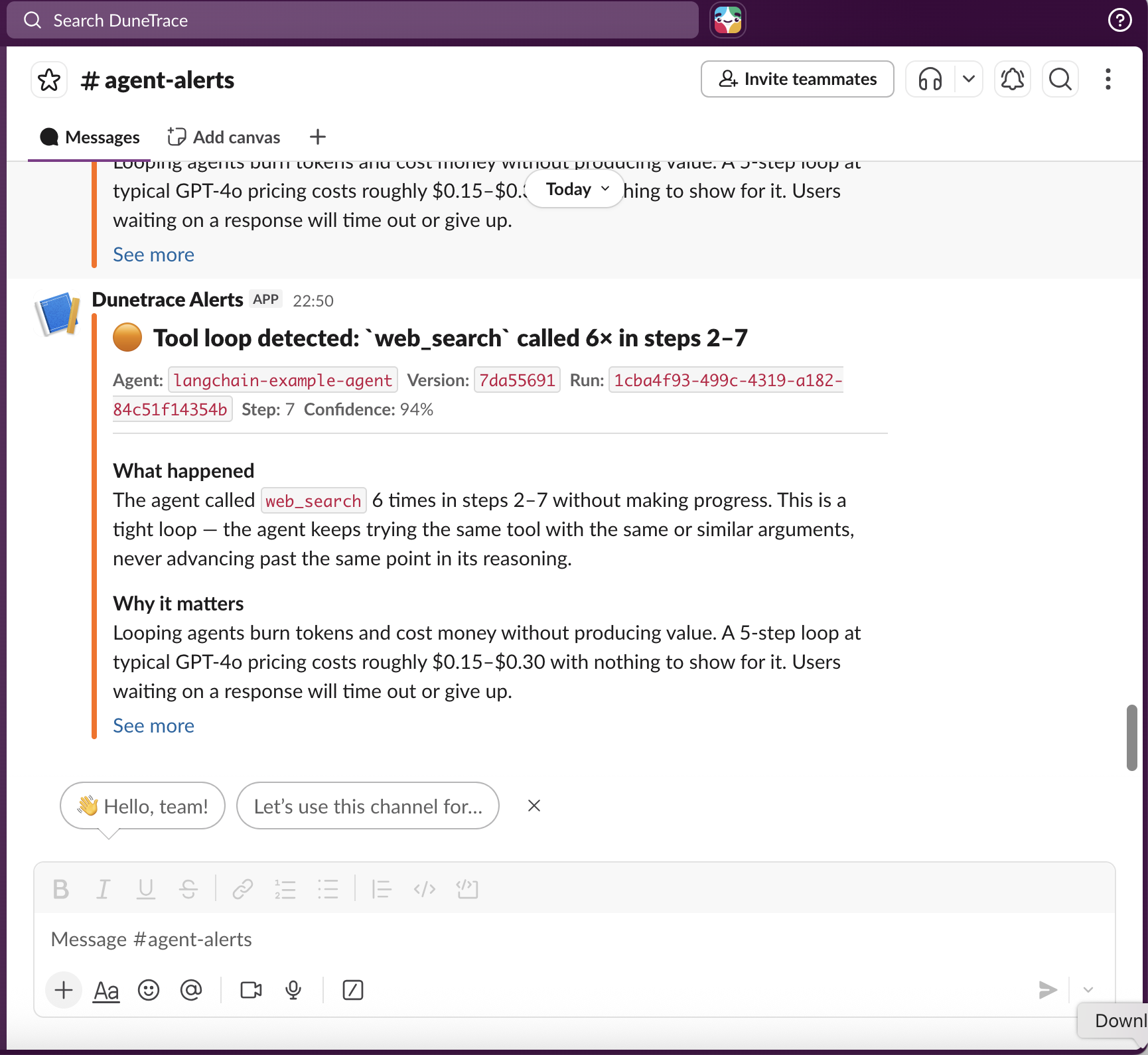Viewport: 1148px width, 1055px height.
Task: Insert a bulleted list
Action: 328,889
